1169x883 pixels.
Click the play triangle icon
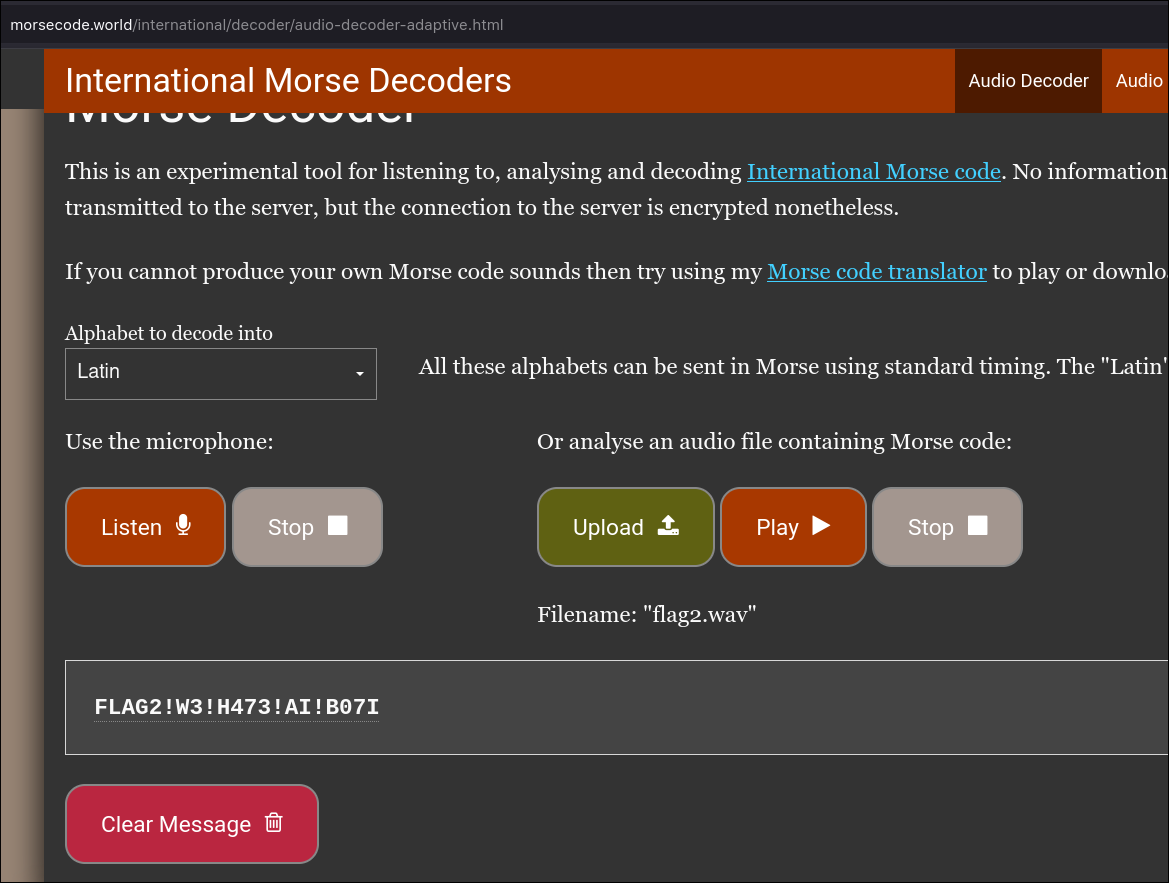821,526
